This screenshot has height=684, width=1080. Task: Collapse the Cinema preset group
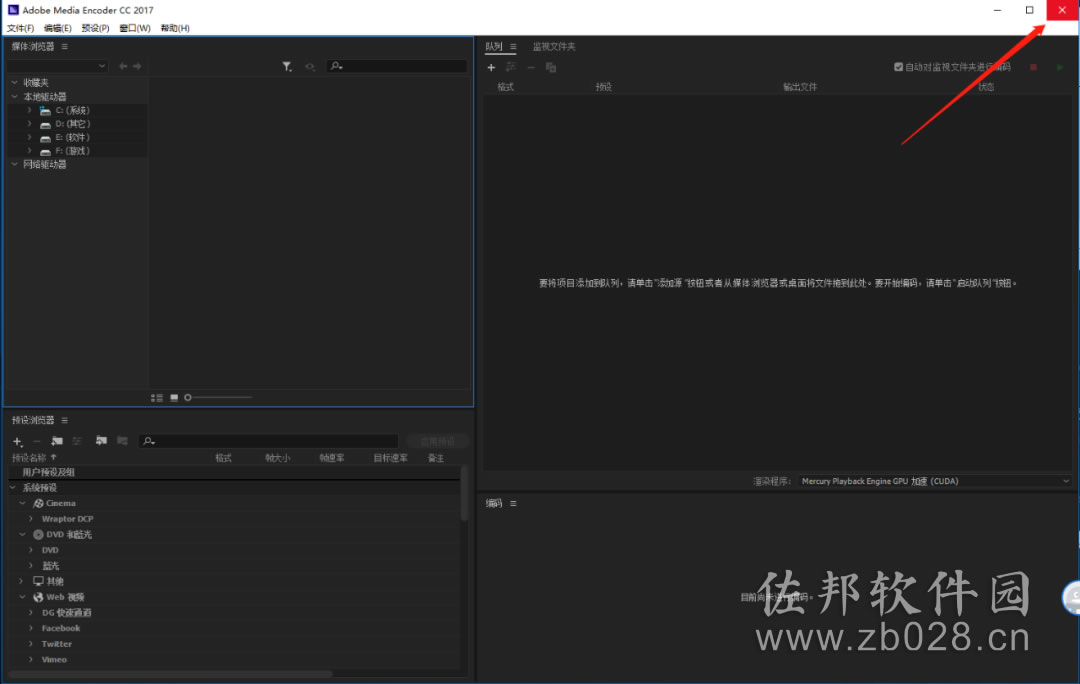(23, 504)
